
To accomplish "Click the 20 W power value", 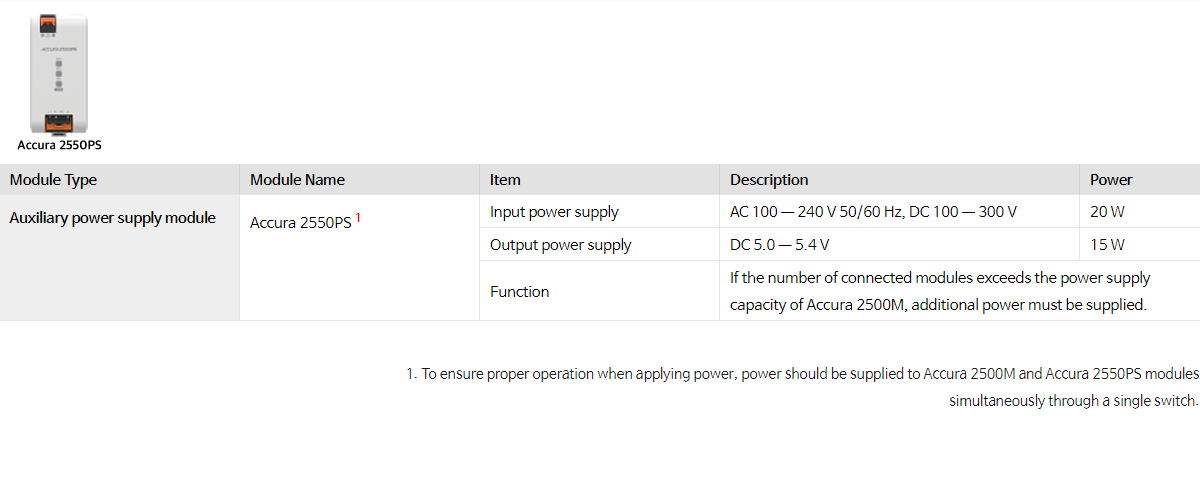I will (1108, 212).
